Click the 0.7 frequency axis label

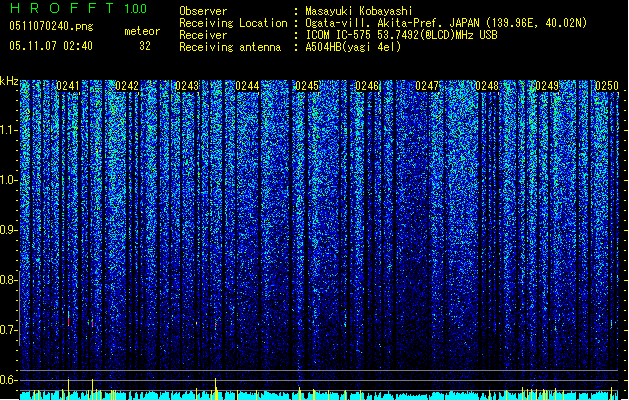(9, 330)
